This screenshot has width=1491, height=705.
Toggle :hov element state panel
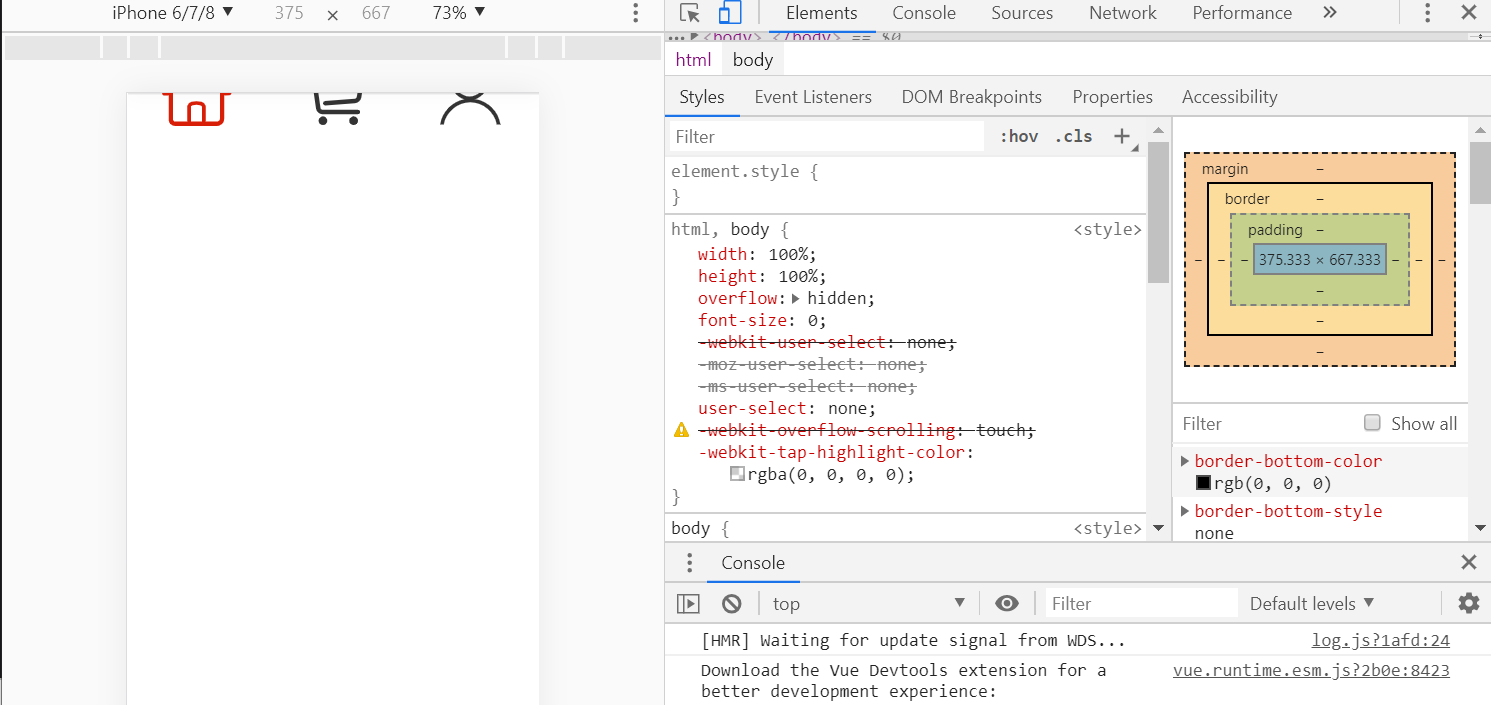[x=1019, y=137]
